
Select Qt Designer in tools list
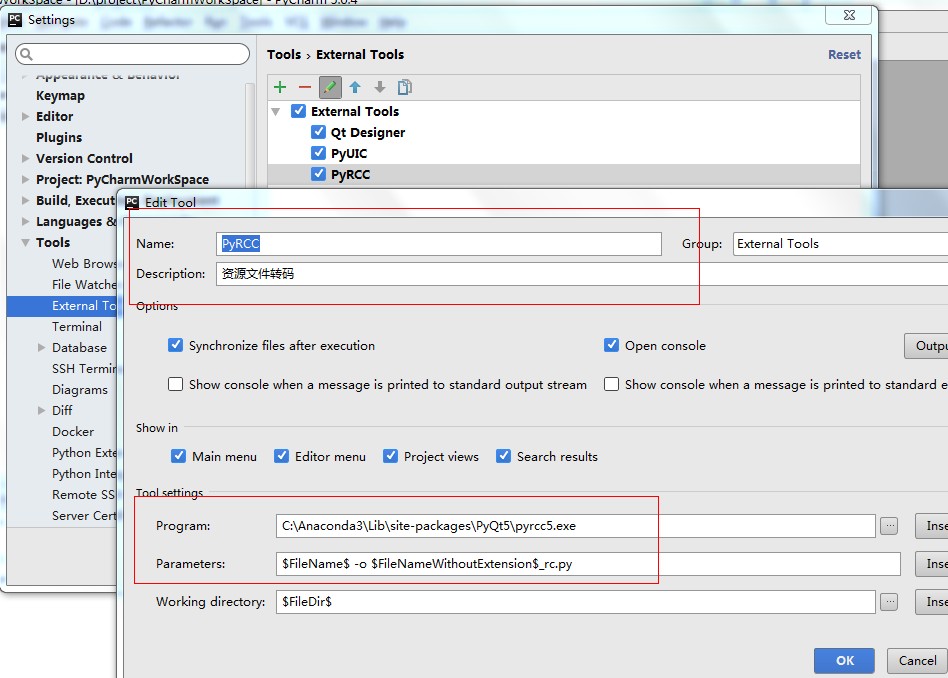pos(368,132)
